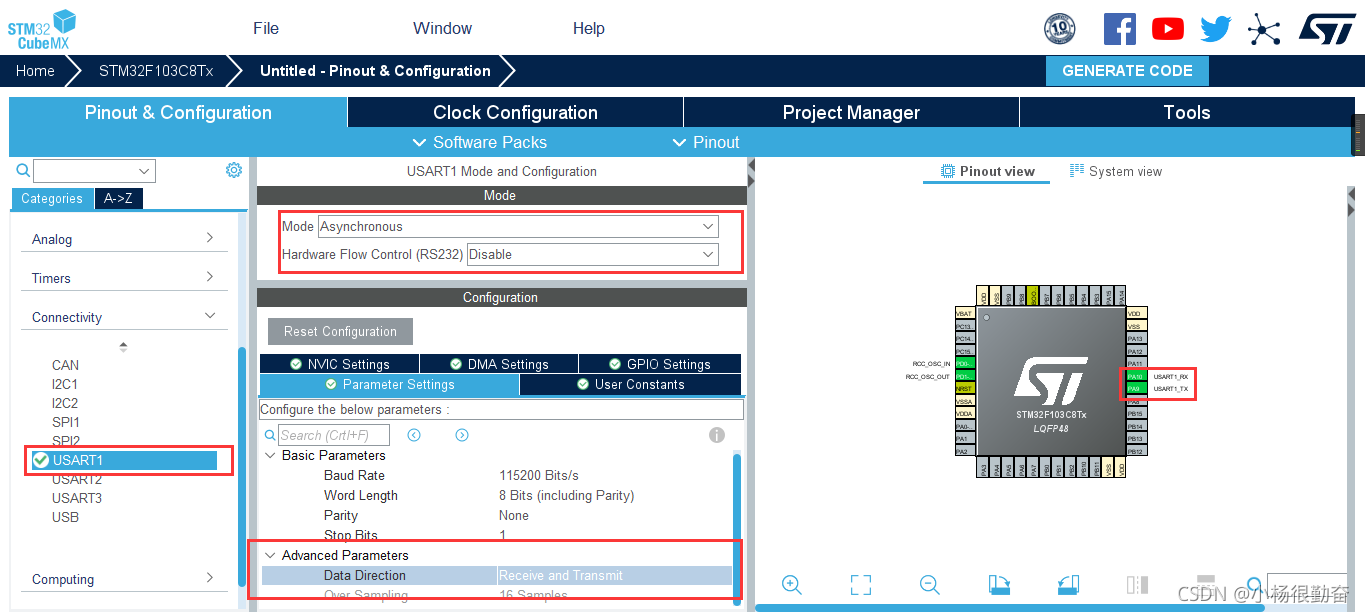The image size is (1365, 612).
Task: Select USART1 peripheral in list
Action: (x=123, y=460)
